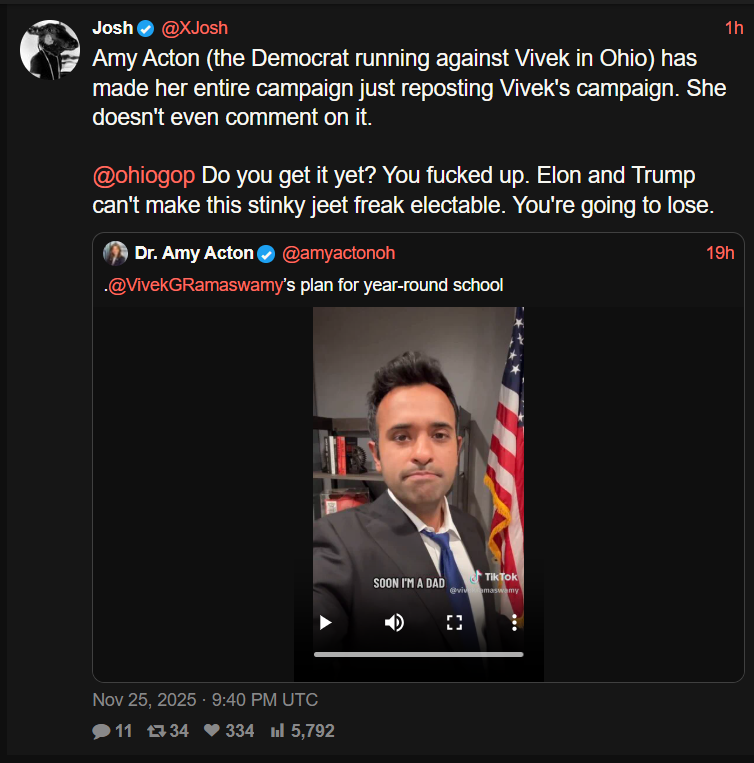Mute the video sound
754x763 pixels.
(x=394, y=622)
